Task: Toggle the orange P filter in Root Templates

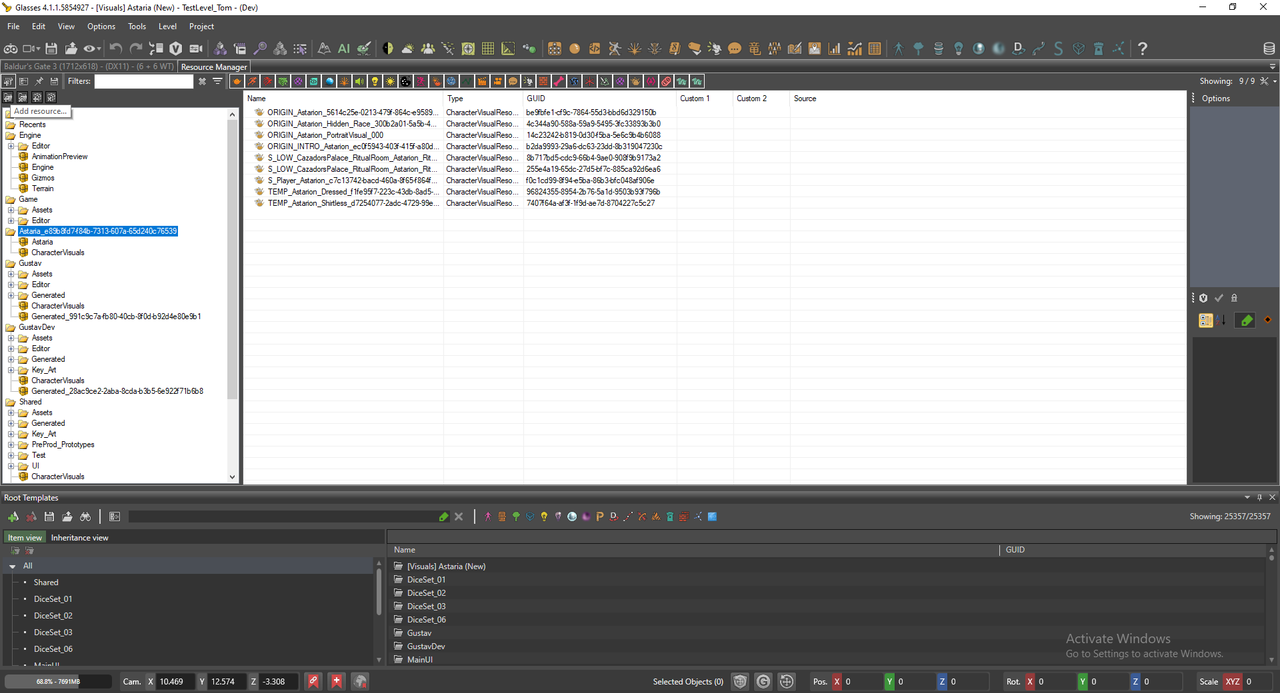Action: coord(600,517)
